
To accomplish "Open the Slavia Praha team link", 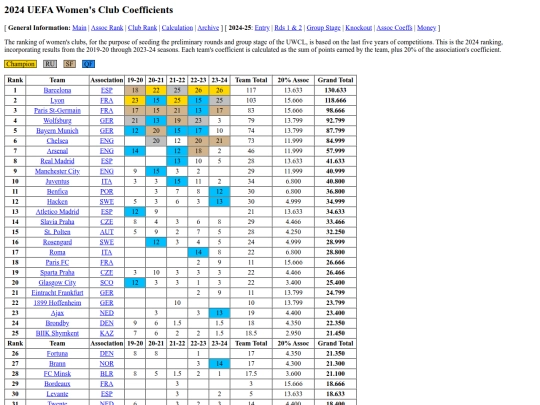I will (x=57, y=222).
